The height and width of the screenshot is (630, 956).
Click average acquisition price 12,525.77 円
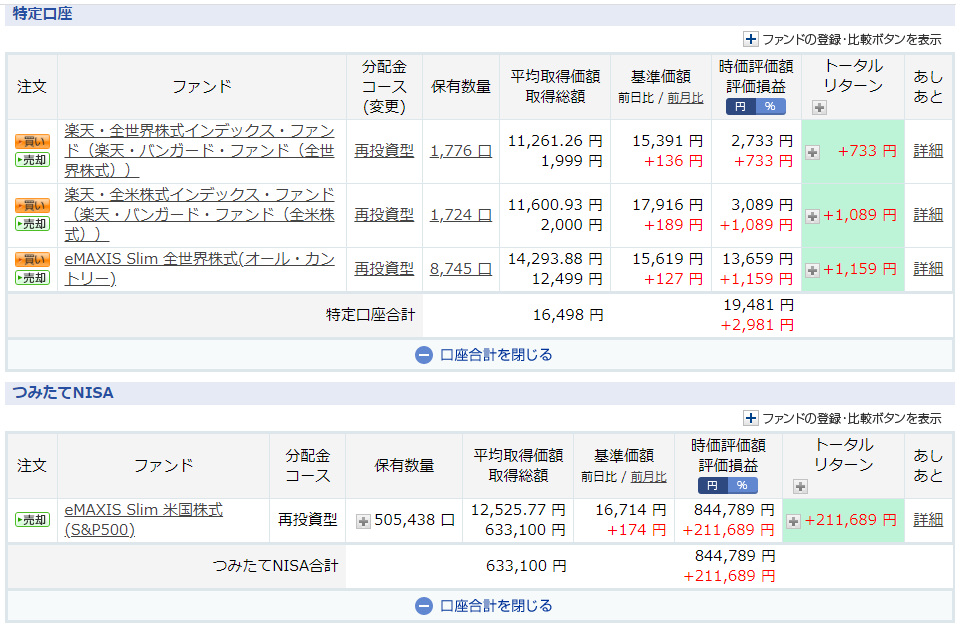(518, 510)
